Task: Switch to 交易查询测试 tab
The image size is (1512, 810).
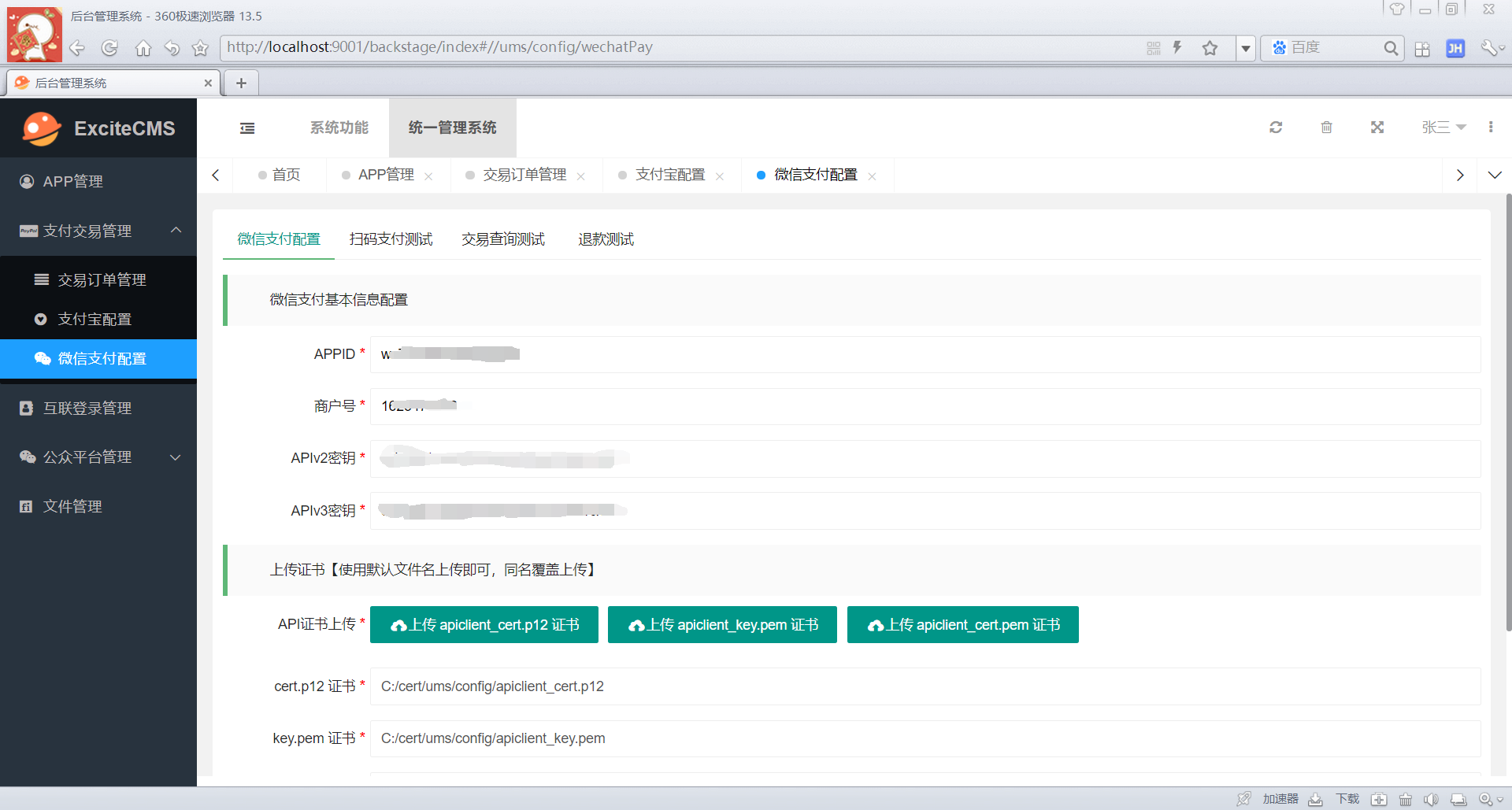Action: coord(503,239)
